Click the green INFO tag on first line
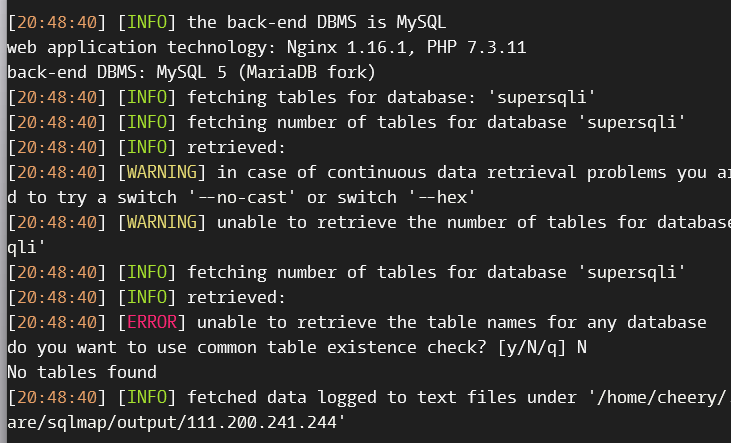Image resolution: width=731 pixels, height=443 pixels. coord(147,22)
